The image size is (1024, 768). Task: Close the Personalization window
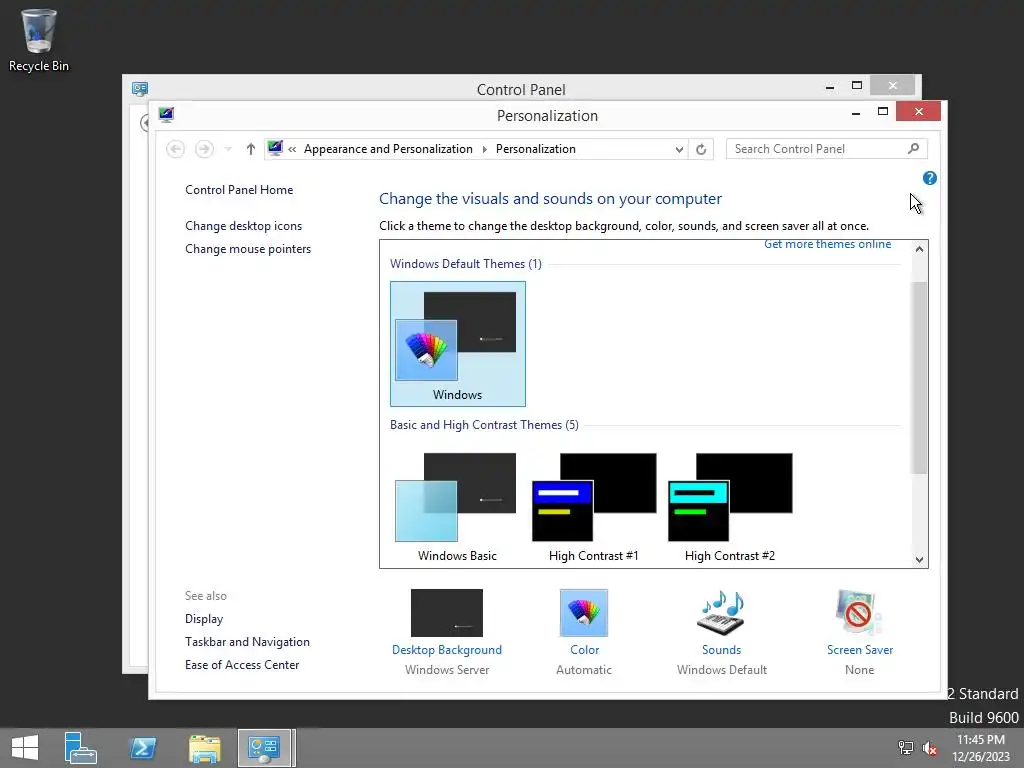pyautogui.click(x=918, y=112)
